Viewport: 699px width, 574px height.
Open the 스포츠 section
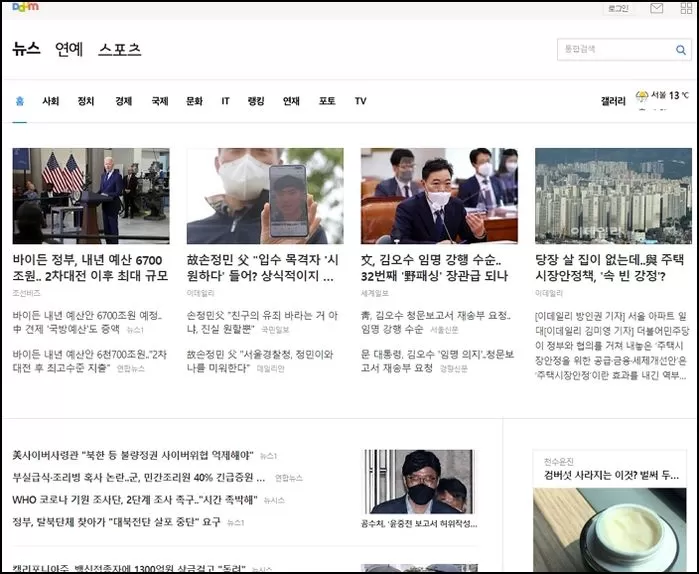(120, 49)
